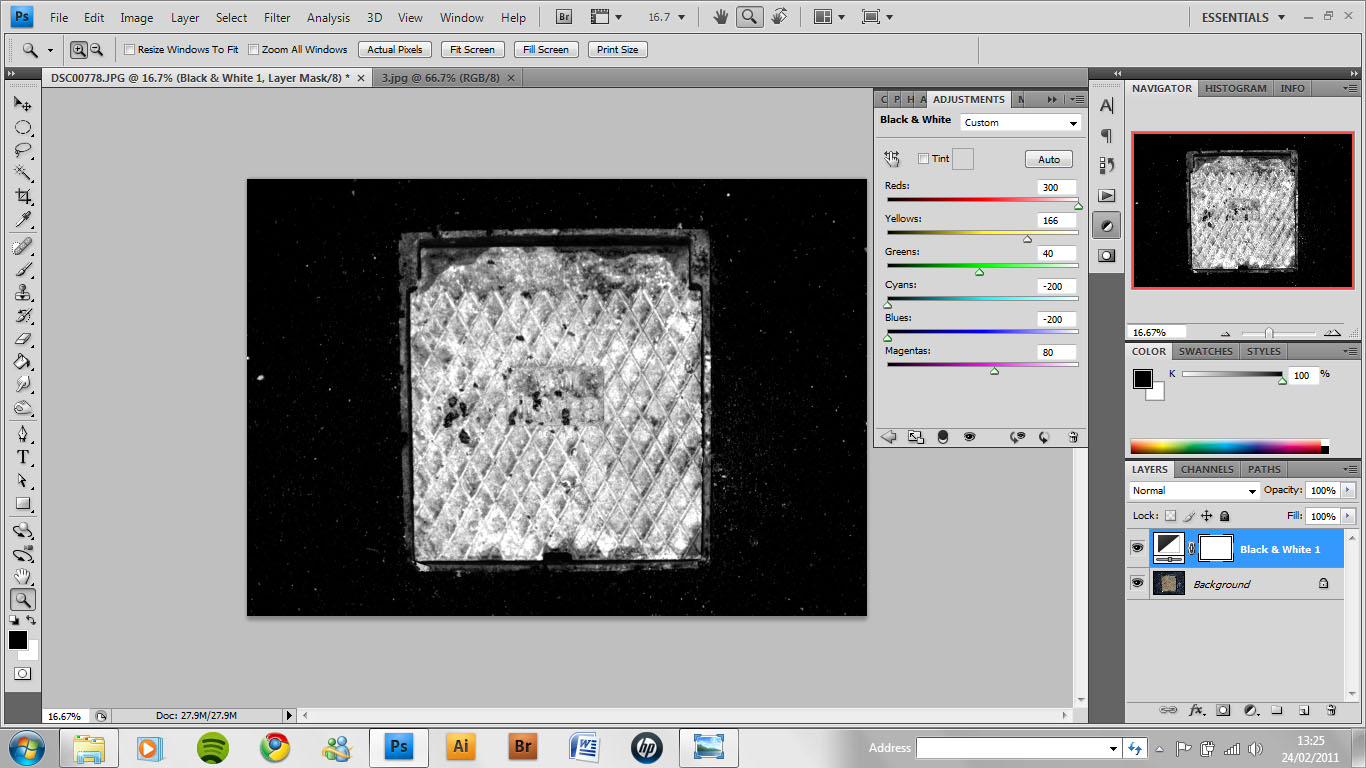This screenshot has width=1366, height=768.
Task: Switch to the Channels tab
Action: [x=1207, y=469]
